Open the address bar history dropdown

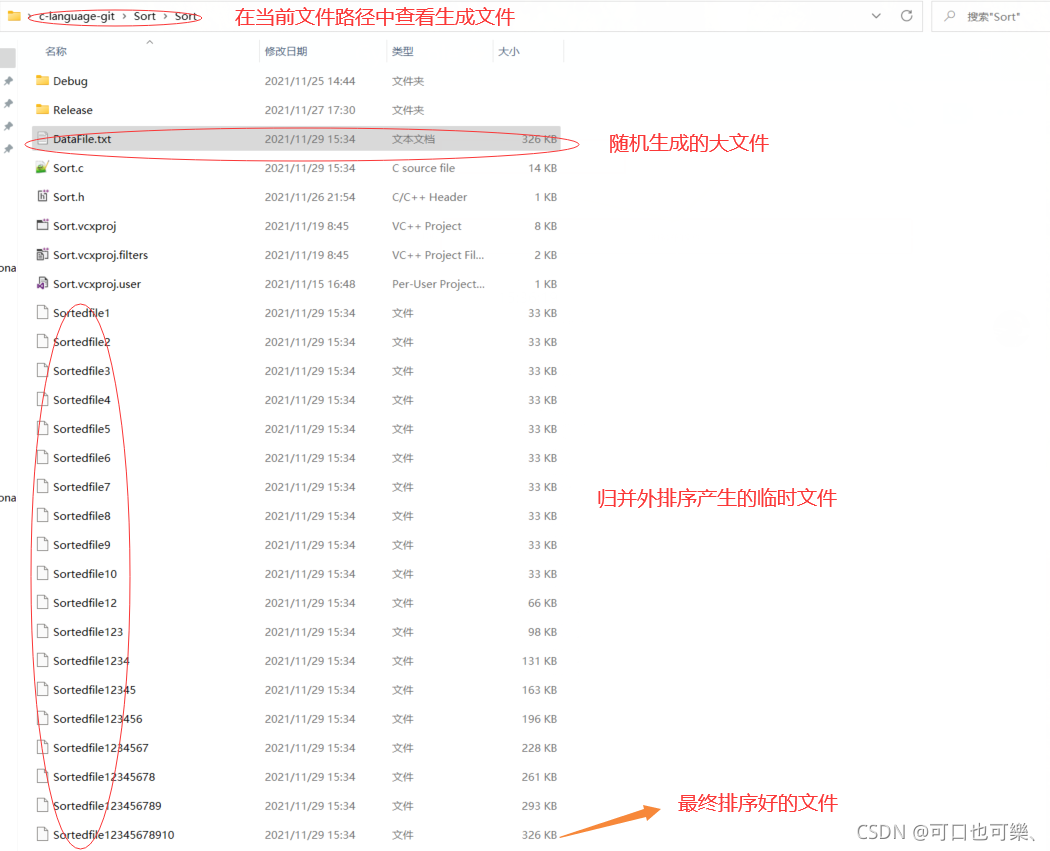pos(876,15)
